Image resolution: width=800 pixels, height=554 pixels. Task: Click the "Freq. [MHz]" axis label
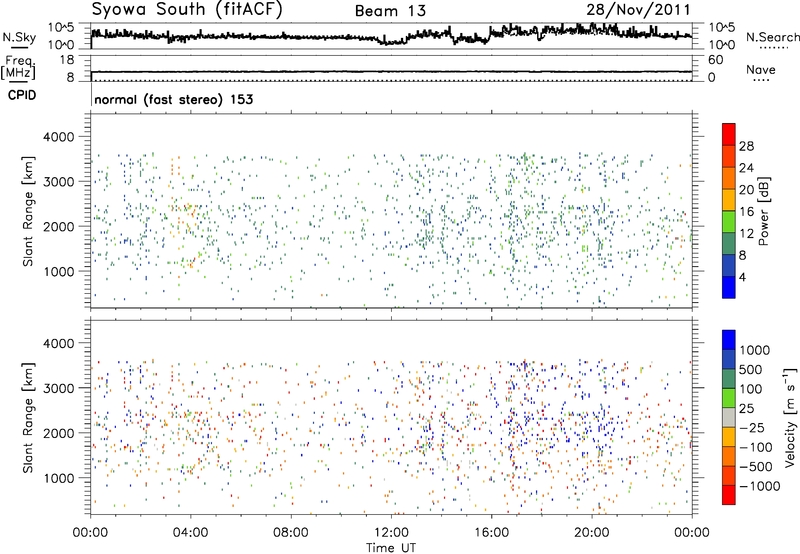tap(19, 67)
